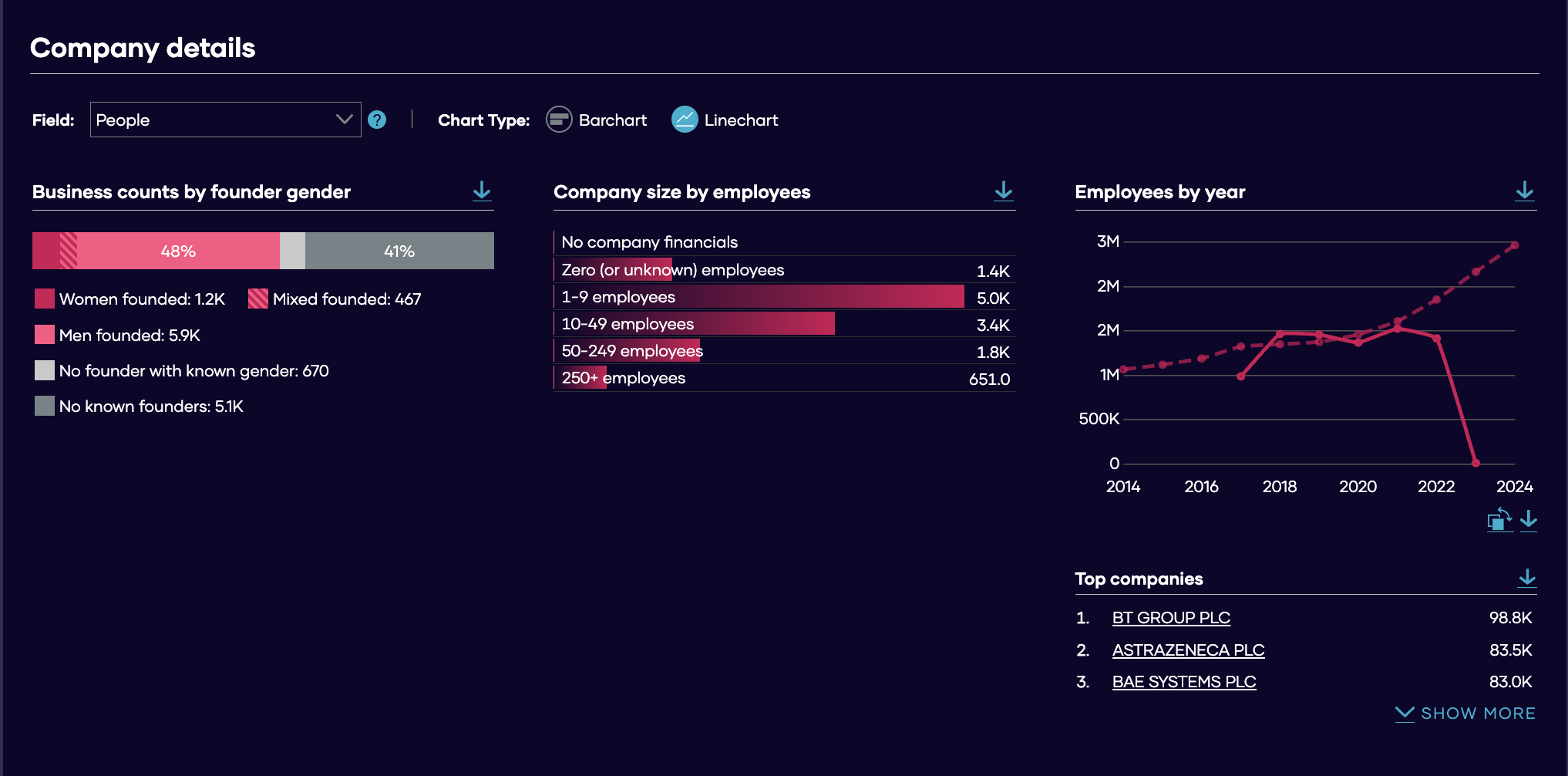
Task: Click the Women founded legend swatch
Action: (x=45, y=299)
